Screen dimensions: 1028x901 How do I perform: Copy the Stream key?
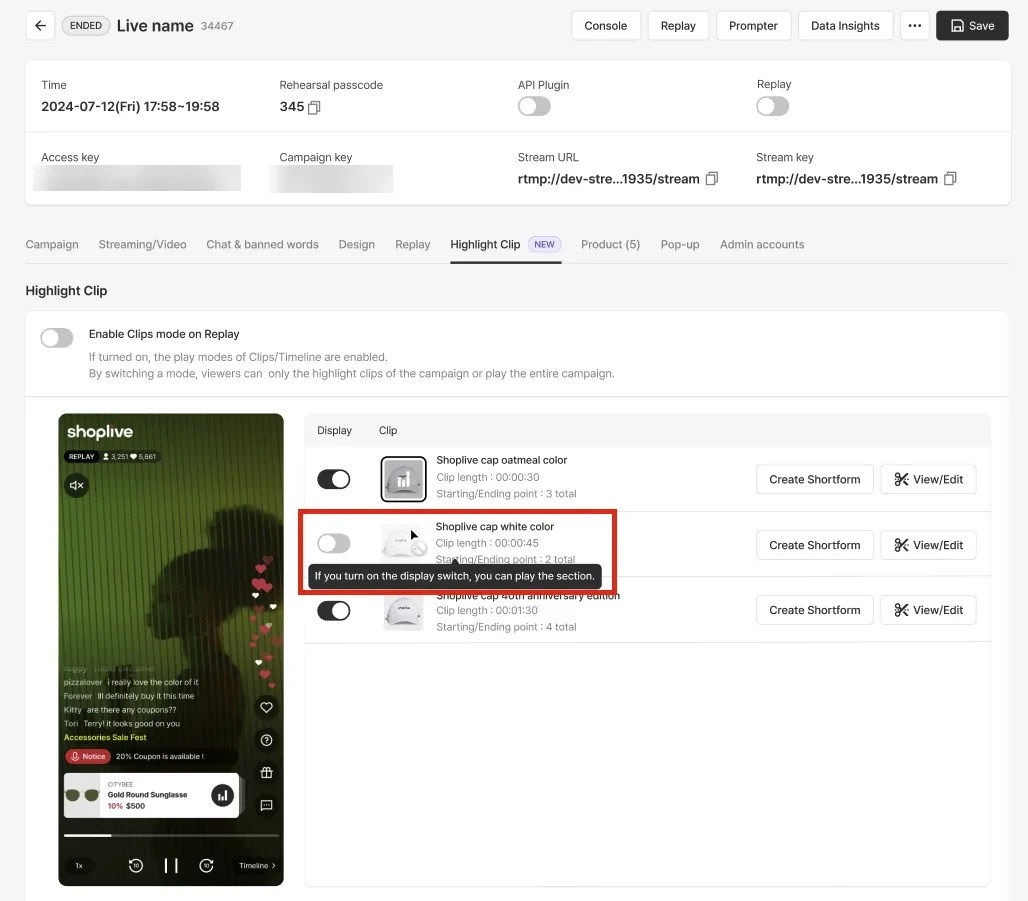tap(950, 178)
